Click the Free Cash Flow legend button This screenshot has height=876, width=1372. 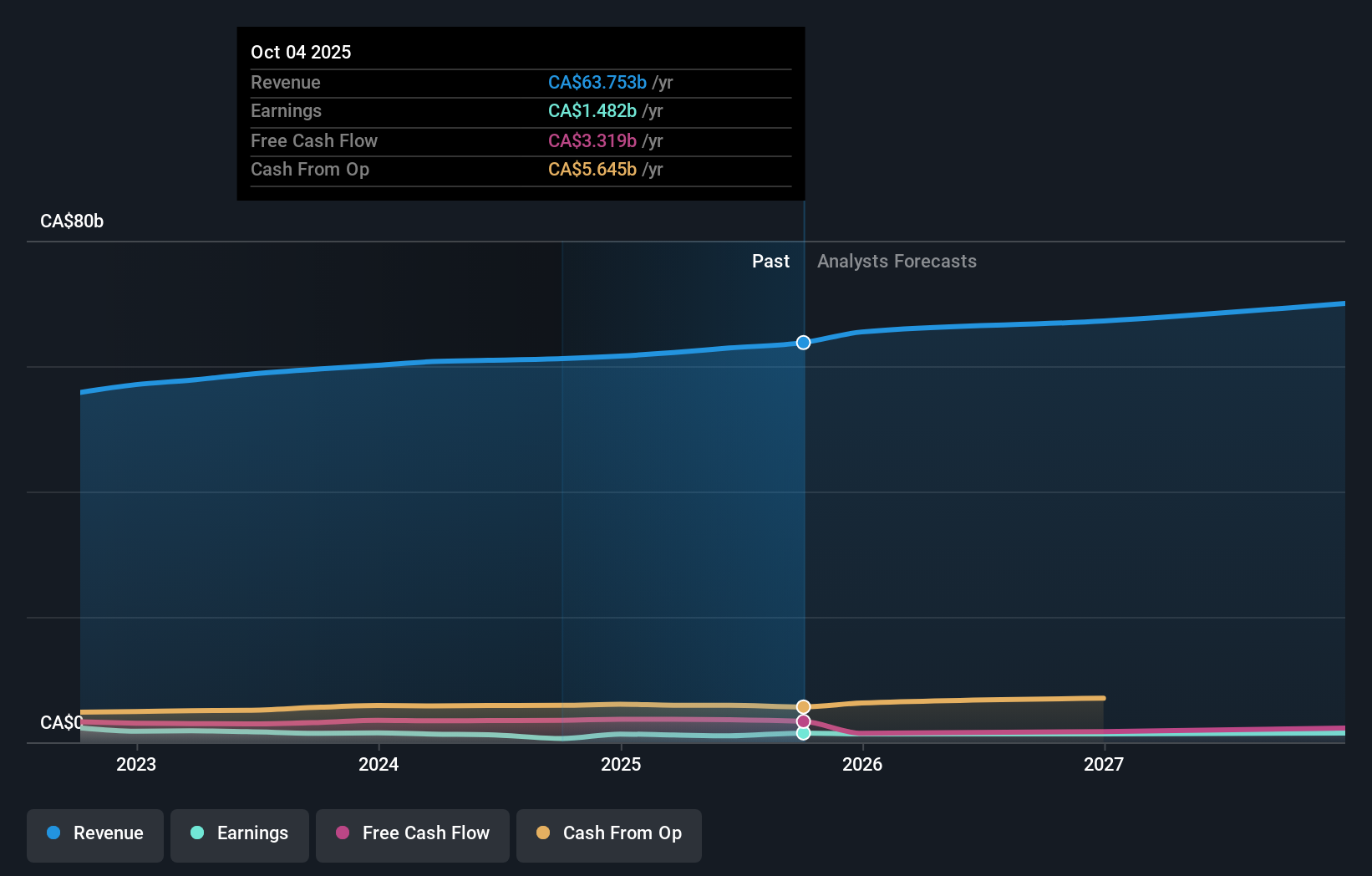pyautogui.click(x=412, y=833)
